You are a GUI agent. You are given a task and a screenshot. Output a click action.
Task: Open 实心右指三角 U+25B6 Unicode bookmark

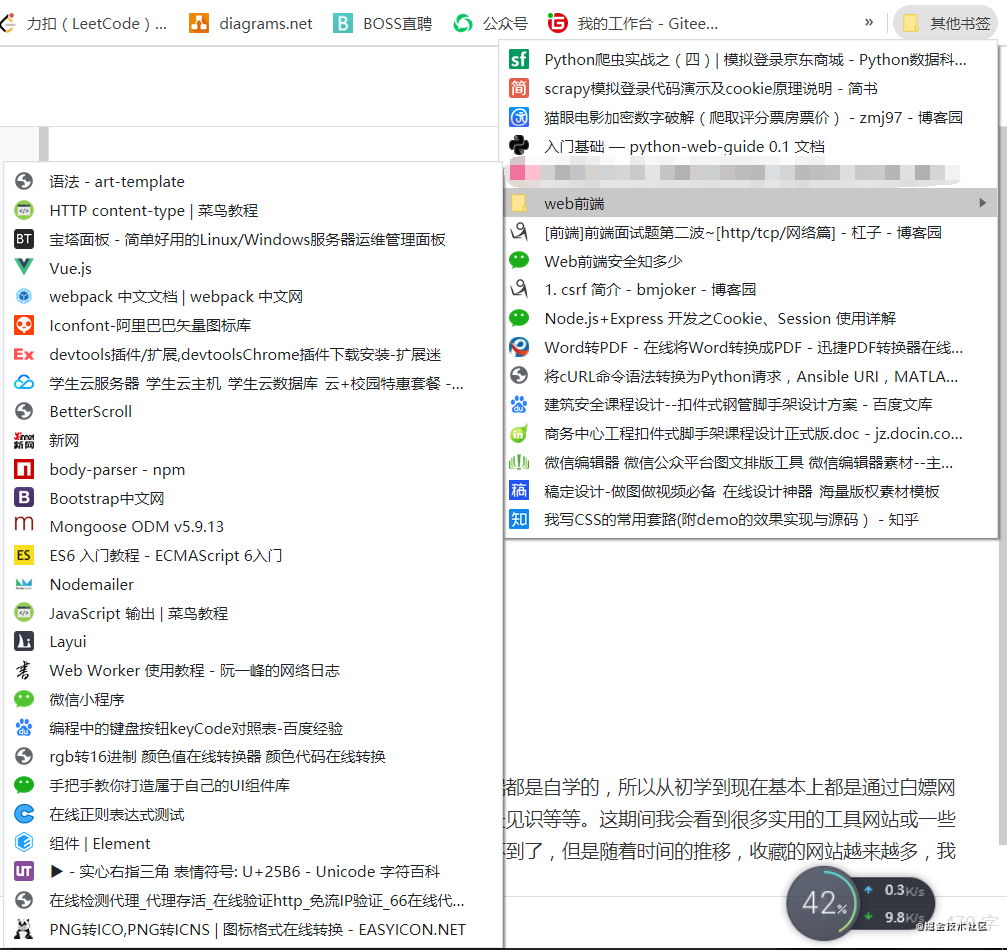252,872
